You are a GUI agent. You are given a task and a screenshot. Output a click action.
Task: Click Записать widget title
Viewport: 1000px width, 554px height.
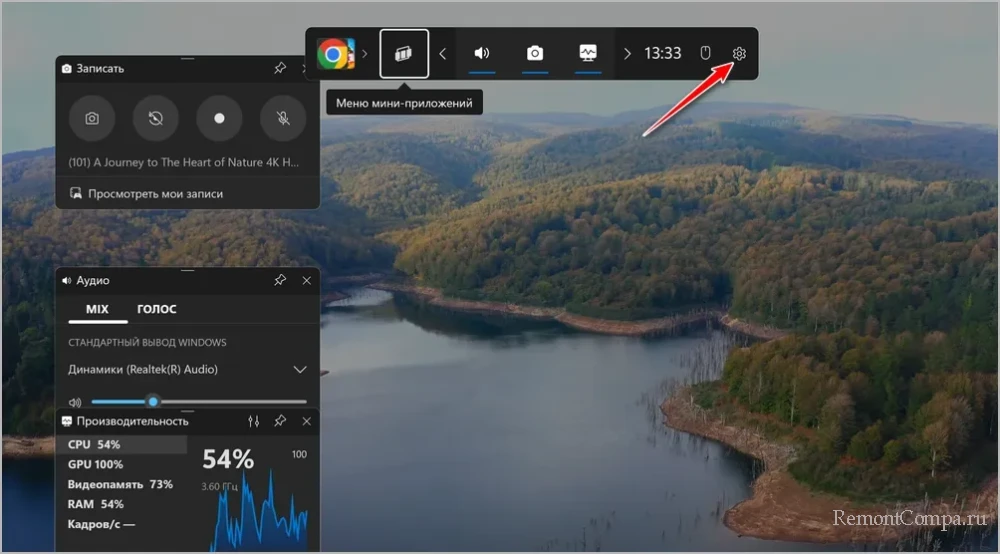tap(99, 68)
